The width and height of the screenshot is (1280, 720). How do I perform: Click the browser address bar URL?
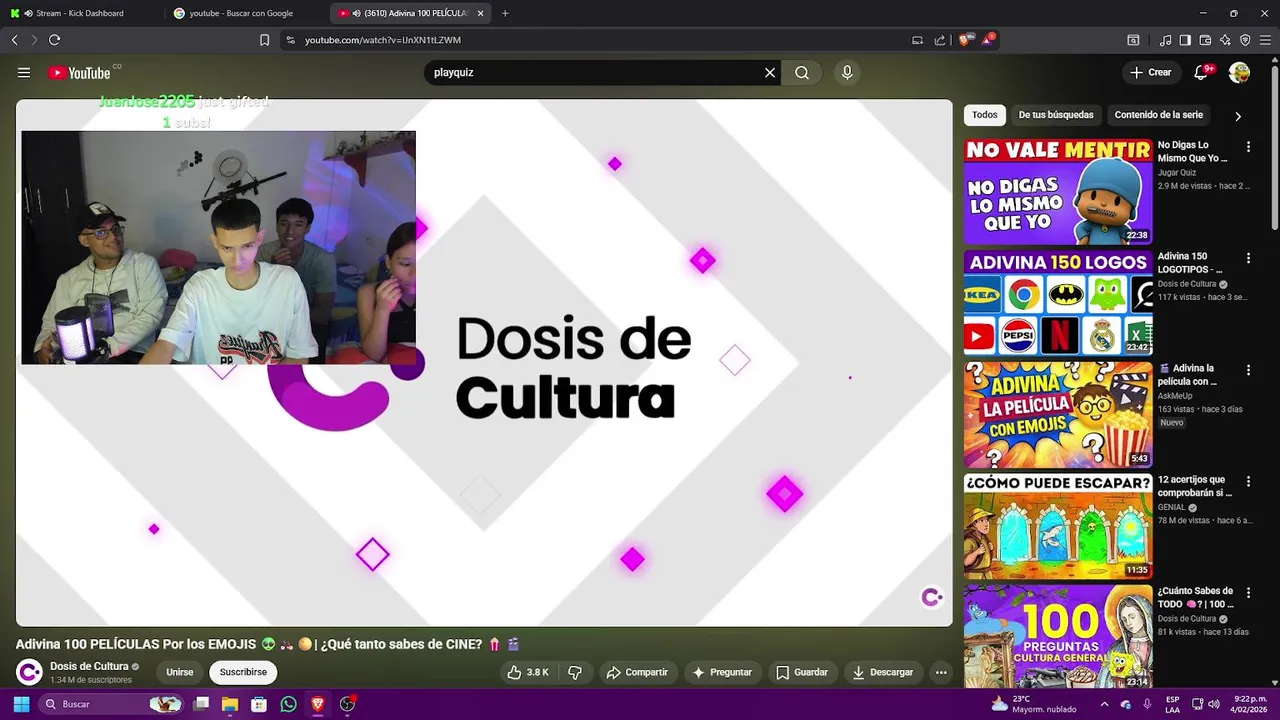point(383,40)
